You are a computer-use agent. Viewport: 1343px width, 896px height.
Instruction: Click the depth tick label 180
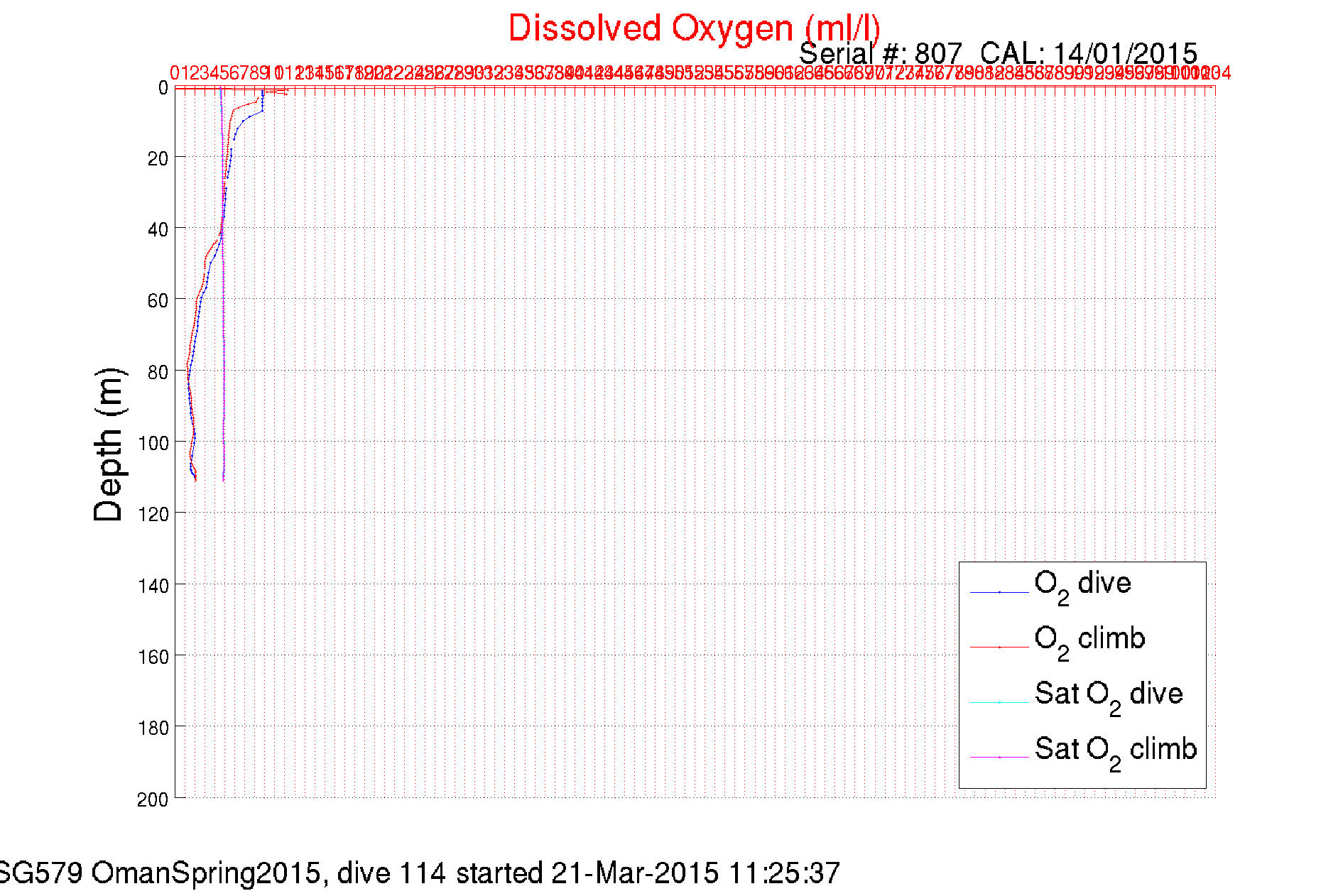coord(153,728)
